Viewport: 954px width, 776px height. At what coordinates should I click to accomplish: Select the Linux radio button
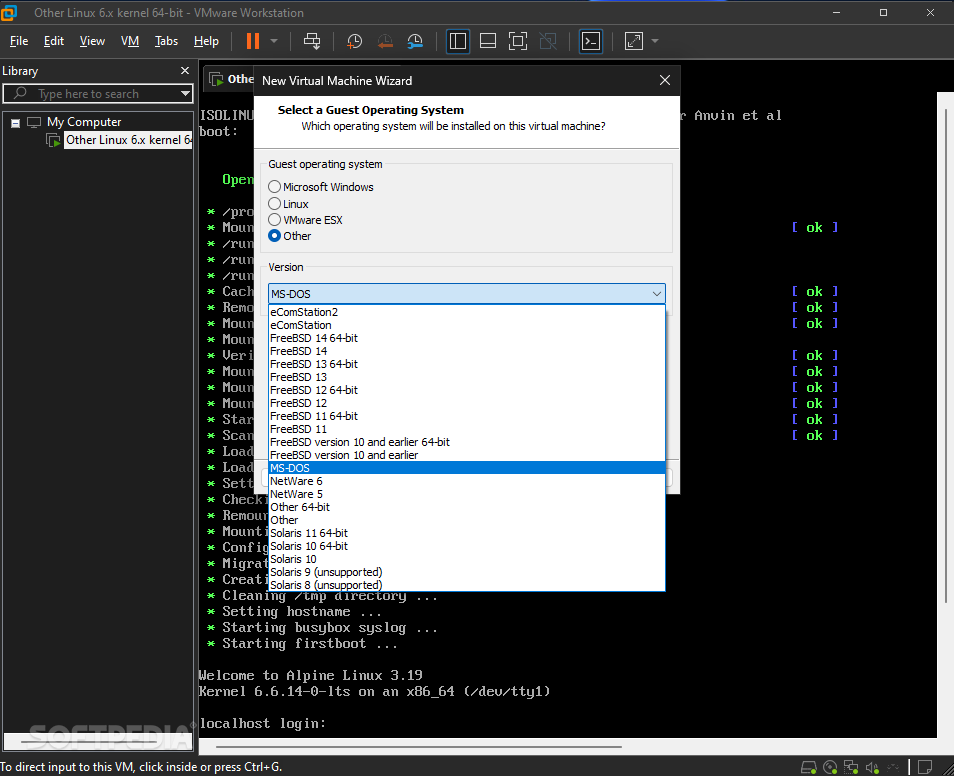[274, 203]
